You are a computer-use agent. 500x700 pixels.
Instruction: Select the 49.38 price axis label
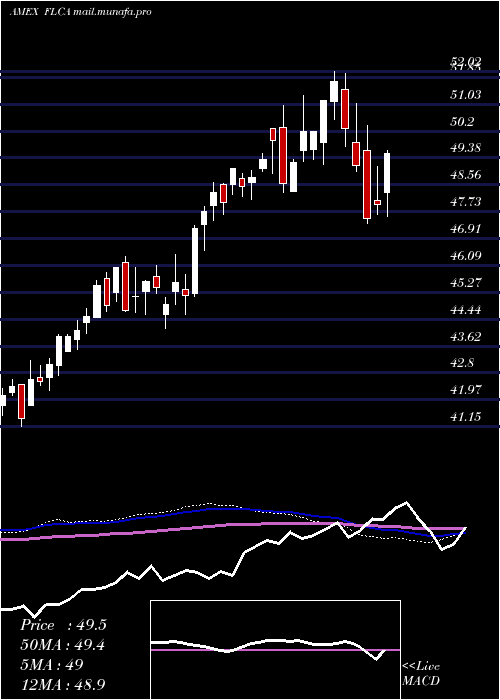(466, 148)
